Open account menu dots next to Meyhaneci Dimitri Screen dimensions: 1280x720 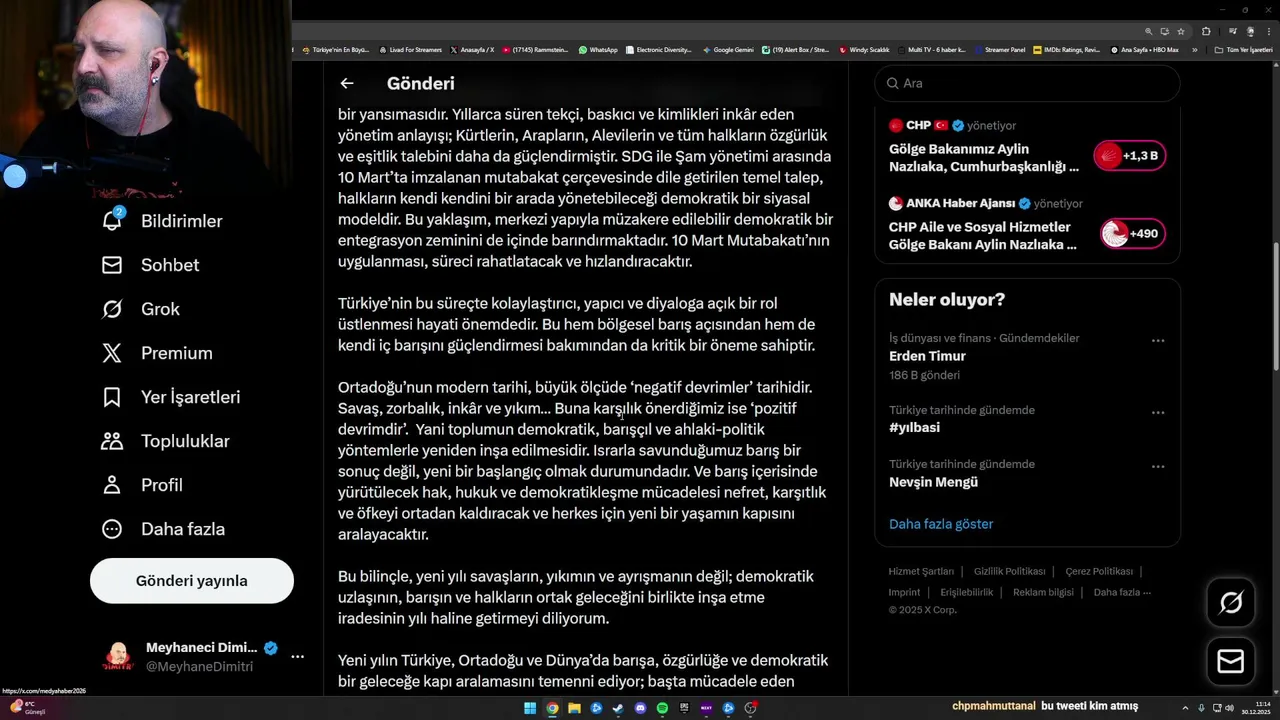coord(297,657)
